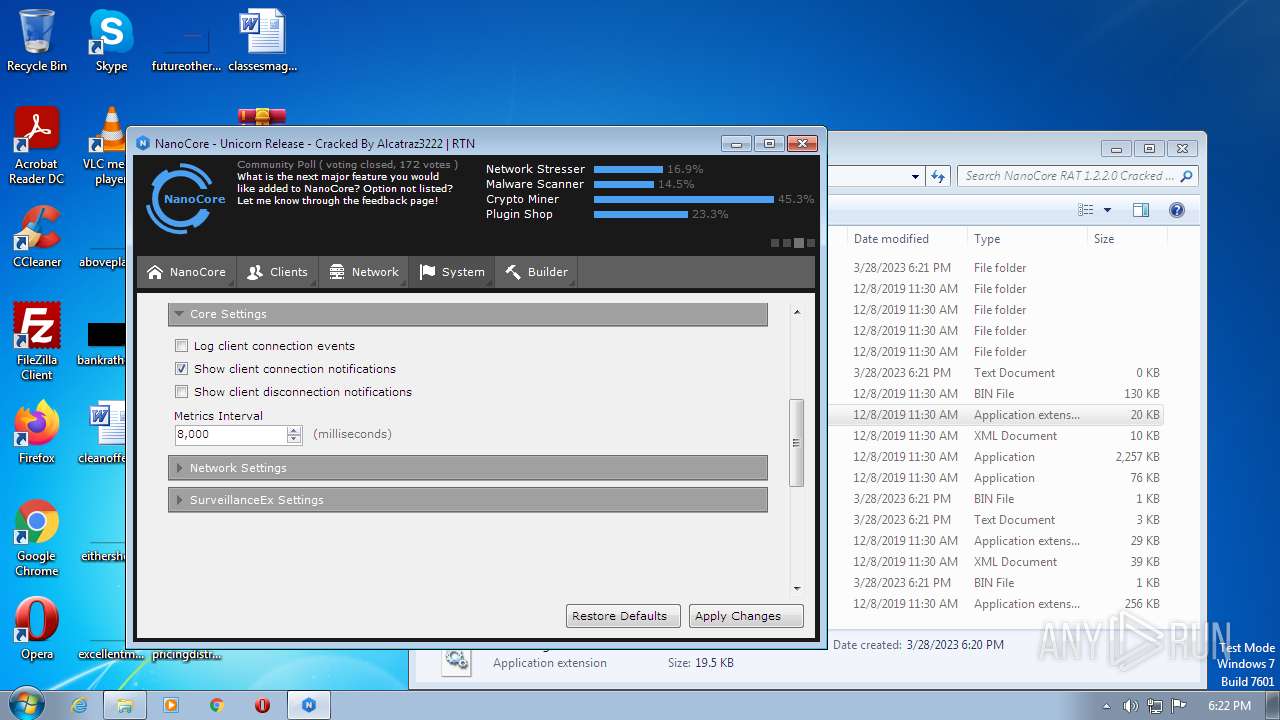Screen dimensions: 1280x720
Task: Open Opera desktop icon
Action: pyautogui.click(x=37, y=629)
